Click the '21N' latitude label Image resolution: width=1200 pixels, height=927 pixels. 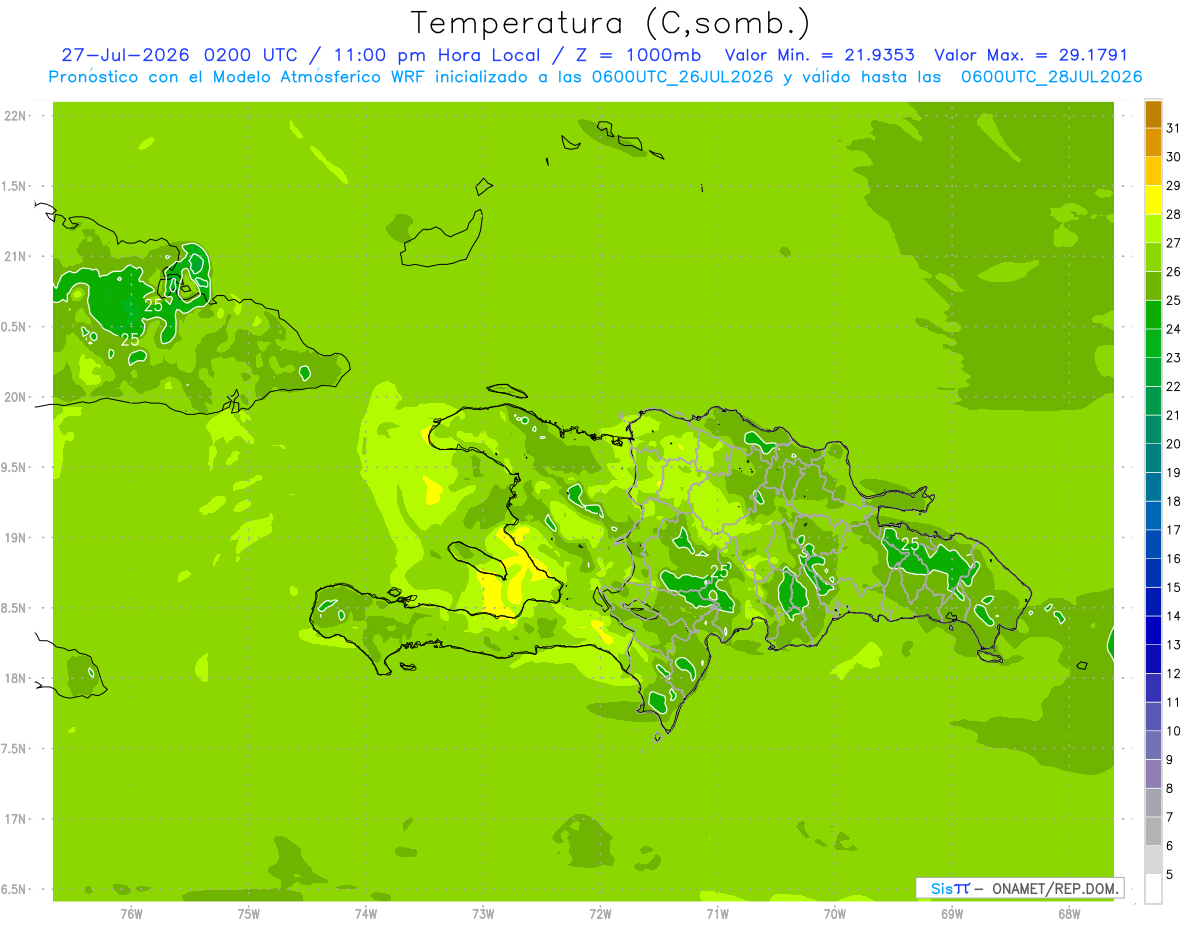[x=15, y=256]
